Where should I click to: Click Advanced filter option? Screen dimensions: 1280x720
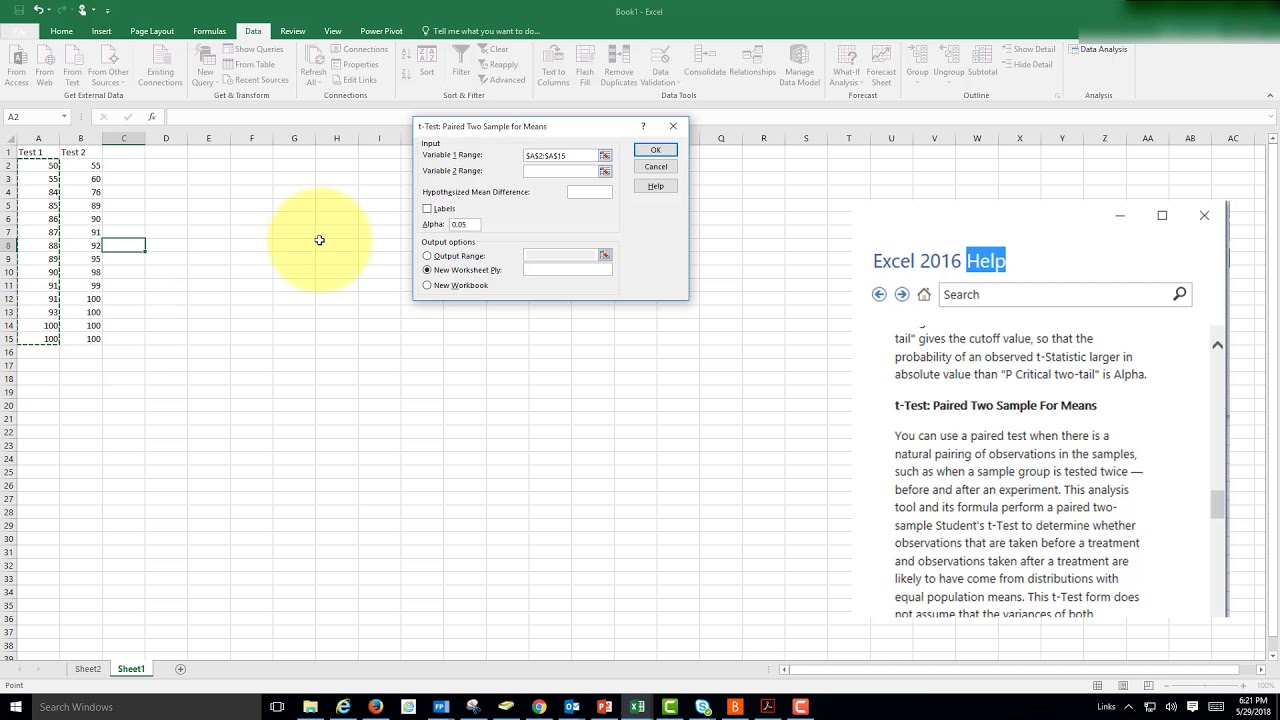(501, 80)
